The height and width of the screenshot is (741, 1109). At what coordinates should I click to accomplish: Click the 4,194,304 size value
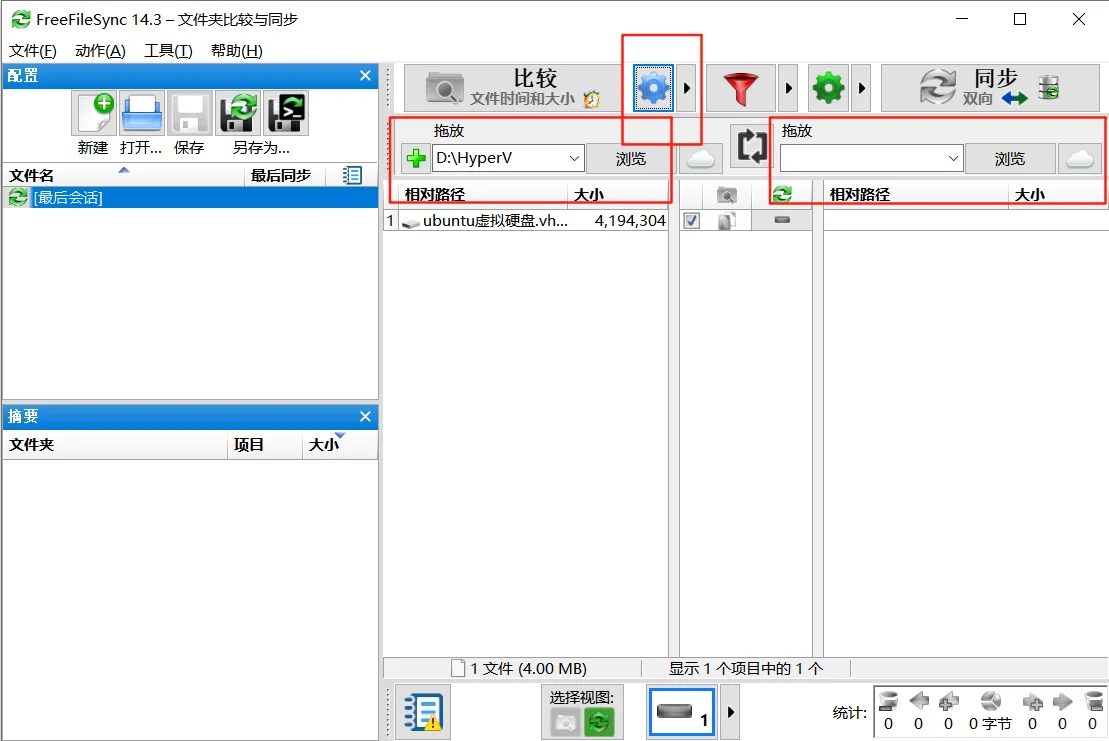[x=629, y=221]
